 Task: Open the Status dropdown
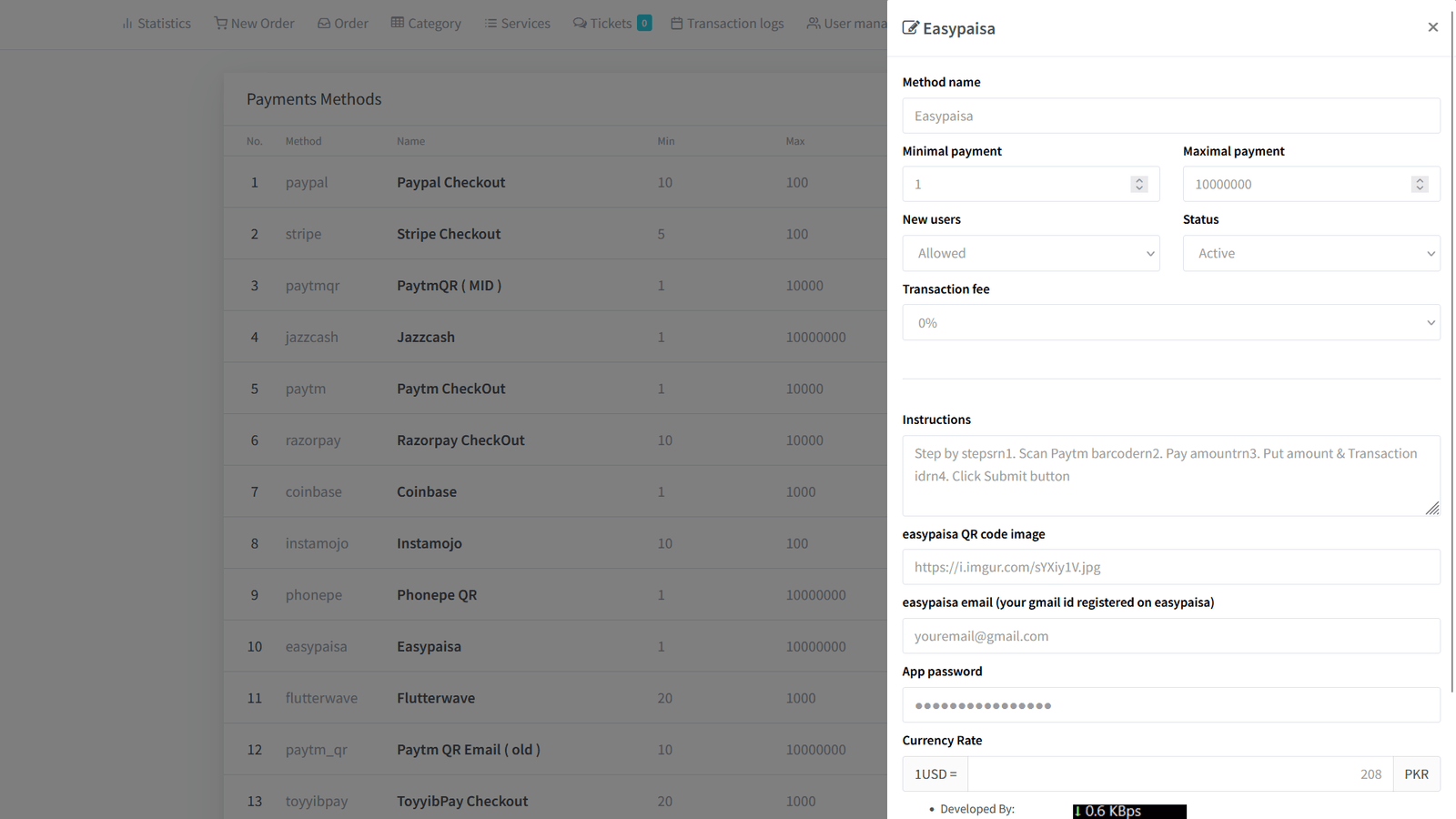pos(1310,254)
